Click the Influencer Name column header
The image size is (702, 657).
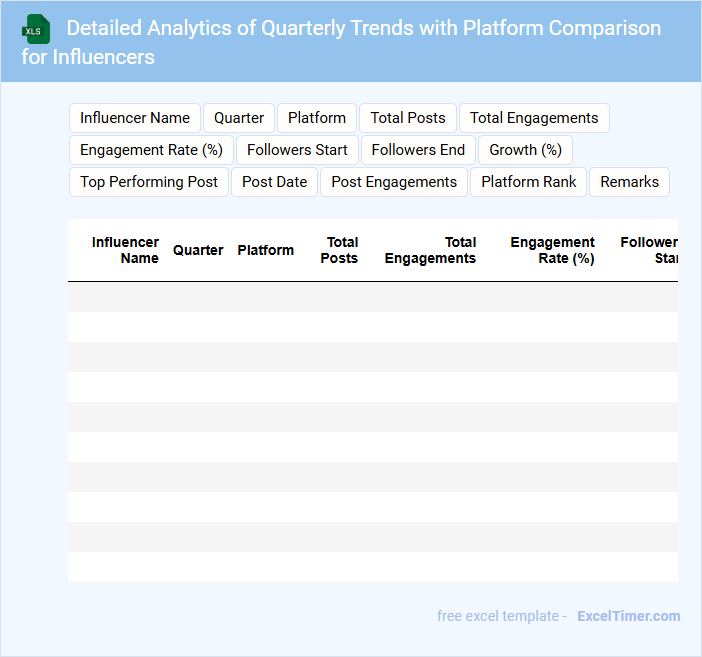(125, 250)
